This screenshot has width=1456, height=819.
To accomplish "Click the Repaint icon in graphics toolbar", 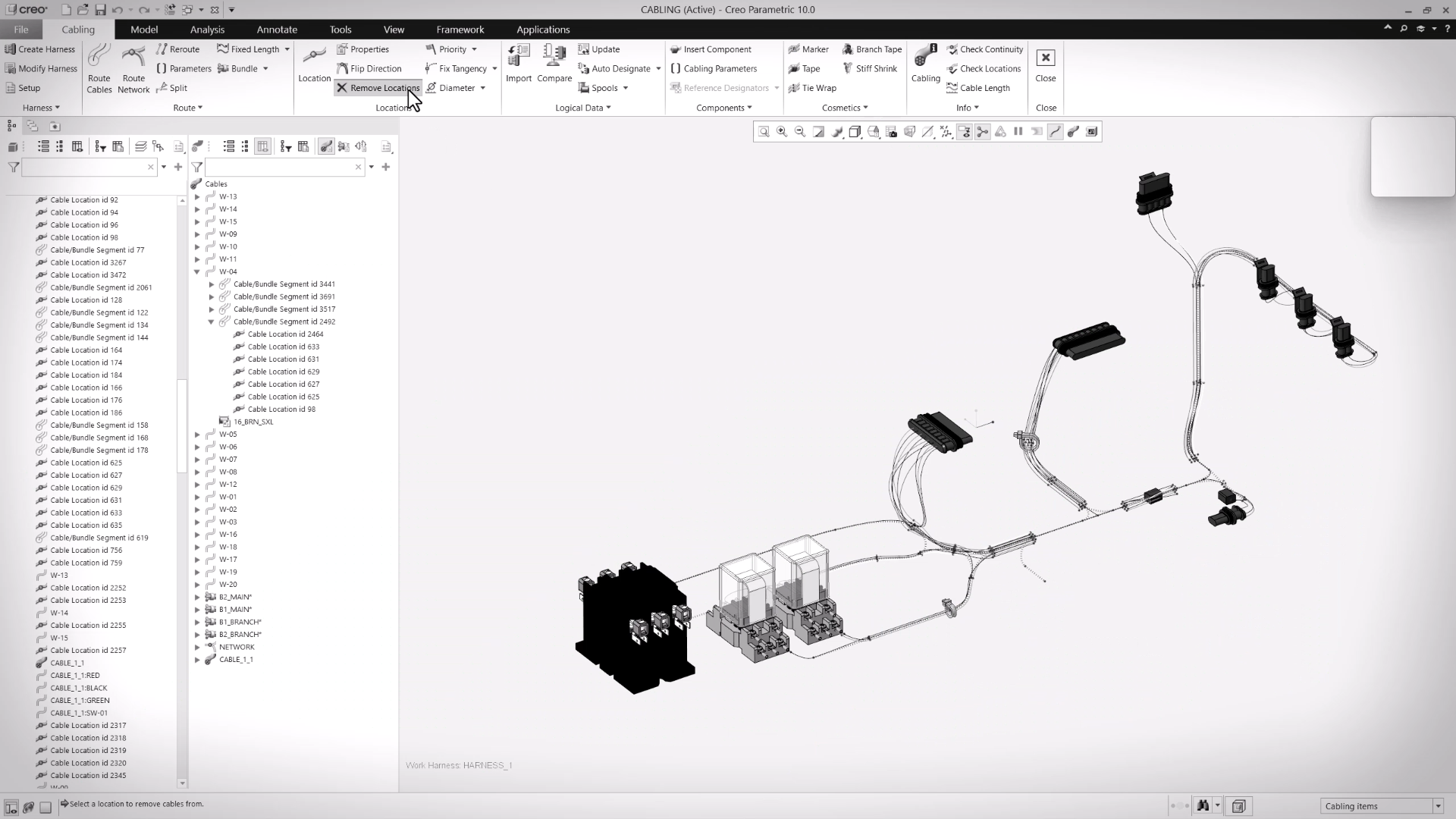I will click(818, 132).
